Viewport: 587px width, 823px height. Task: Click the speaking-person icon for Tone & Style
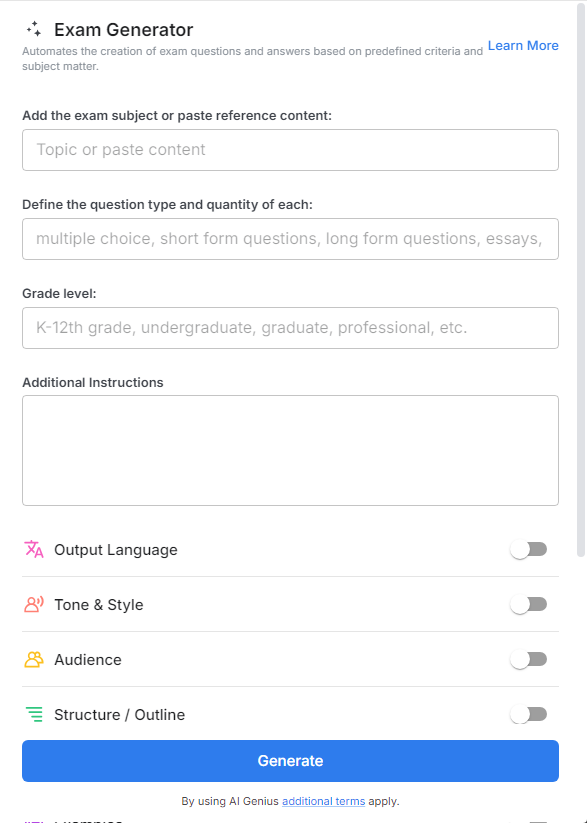click(33, 604)
